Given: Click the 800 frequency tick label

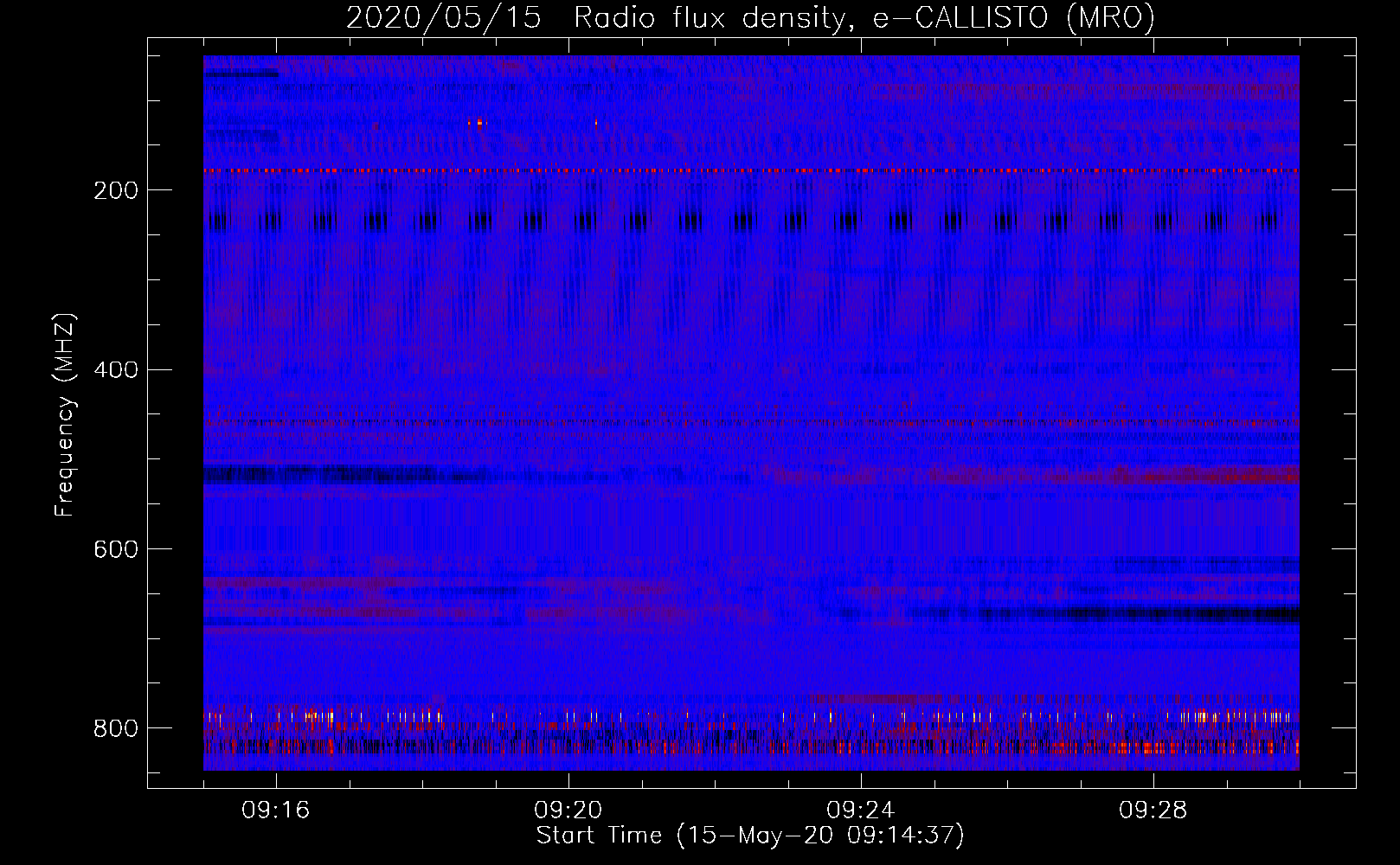Looking at the screenshot, I should (115, 728).
